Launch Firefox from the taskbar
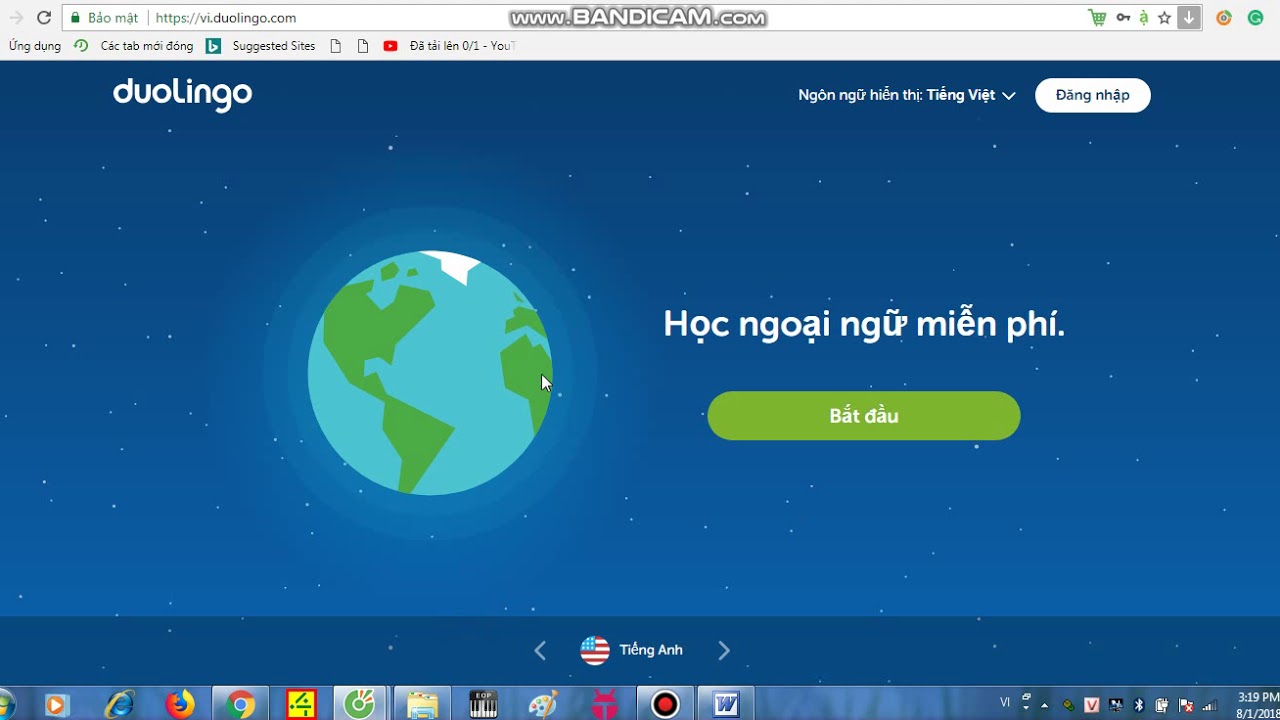The width and height of the screenshot is (1280, 720). 180,704
